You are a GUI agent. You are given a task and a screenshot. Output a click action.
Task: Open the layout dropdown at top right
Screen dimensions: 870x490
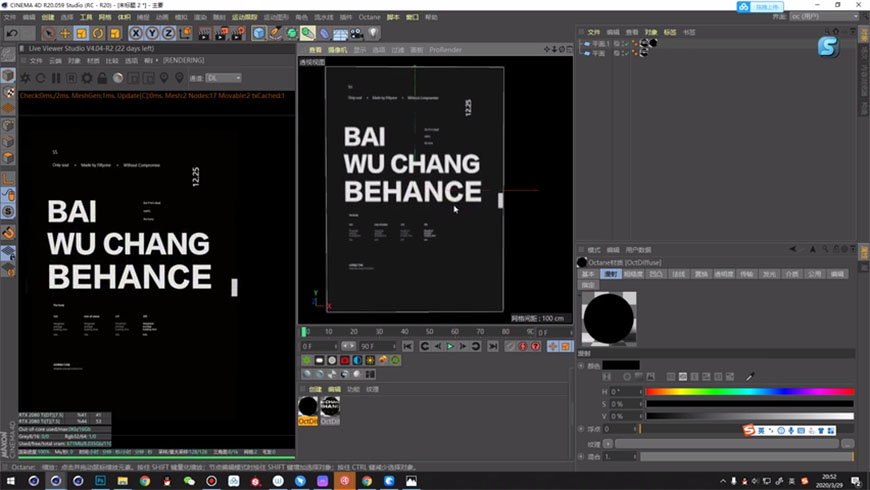(x=824, y=17)
